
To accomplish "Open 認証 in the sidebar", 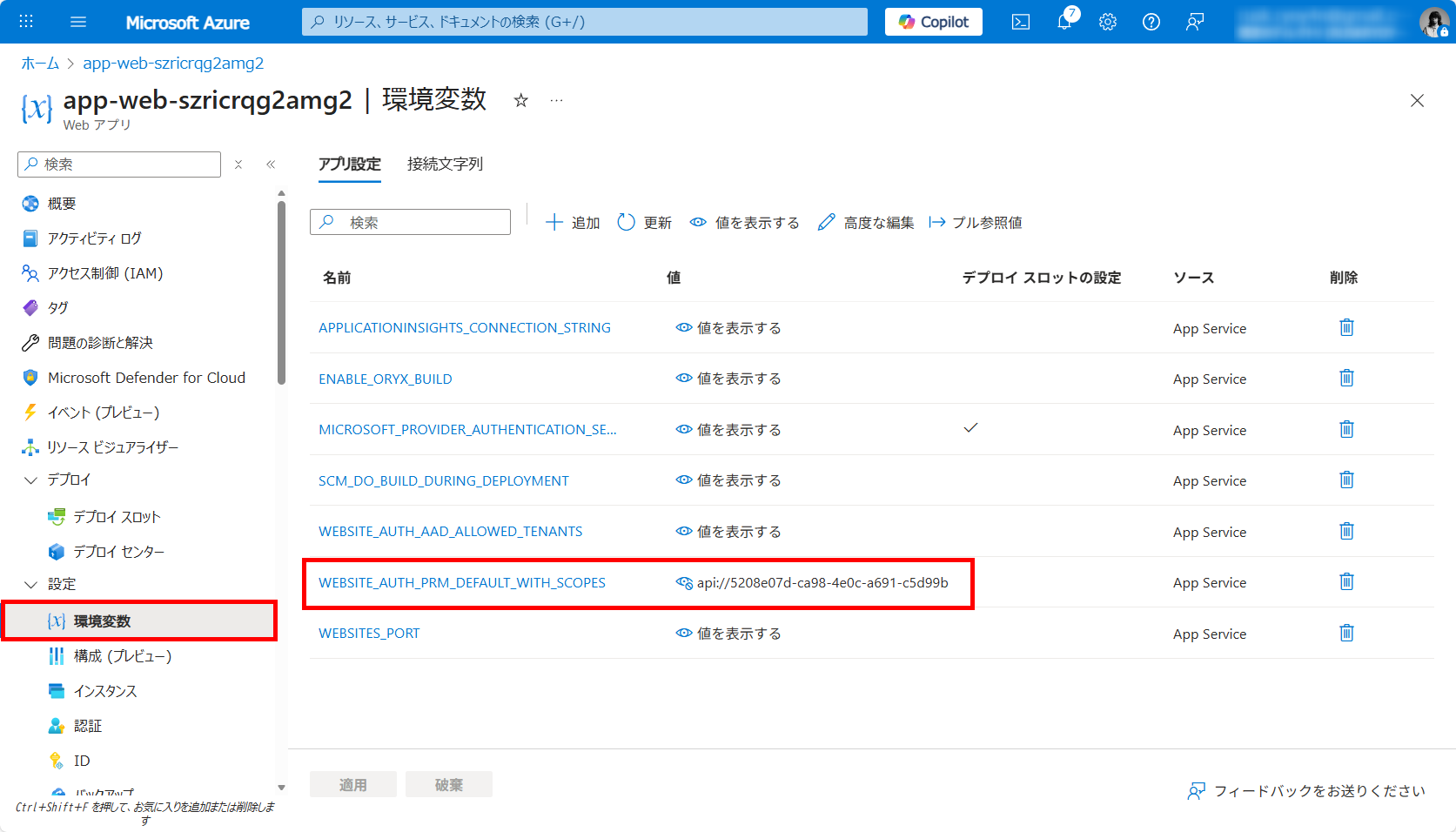I will click(87, 726).
